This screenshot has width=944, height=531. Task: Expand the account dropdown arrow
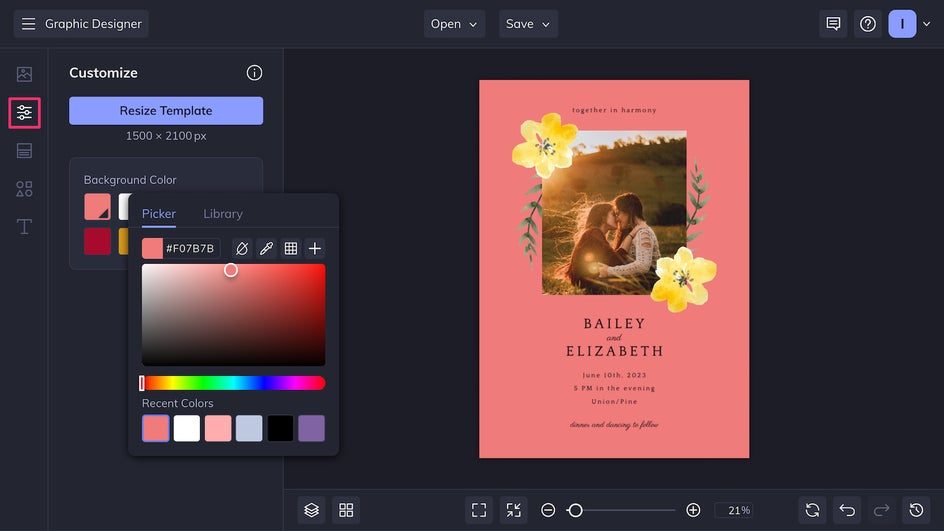click(927, 24)
